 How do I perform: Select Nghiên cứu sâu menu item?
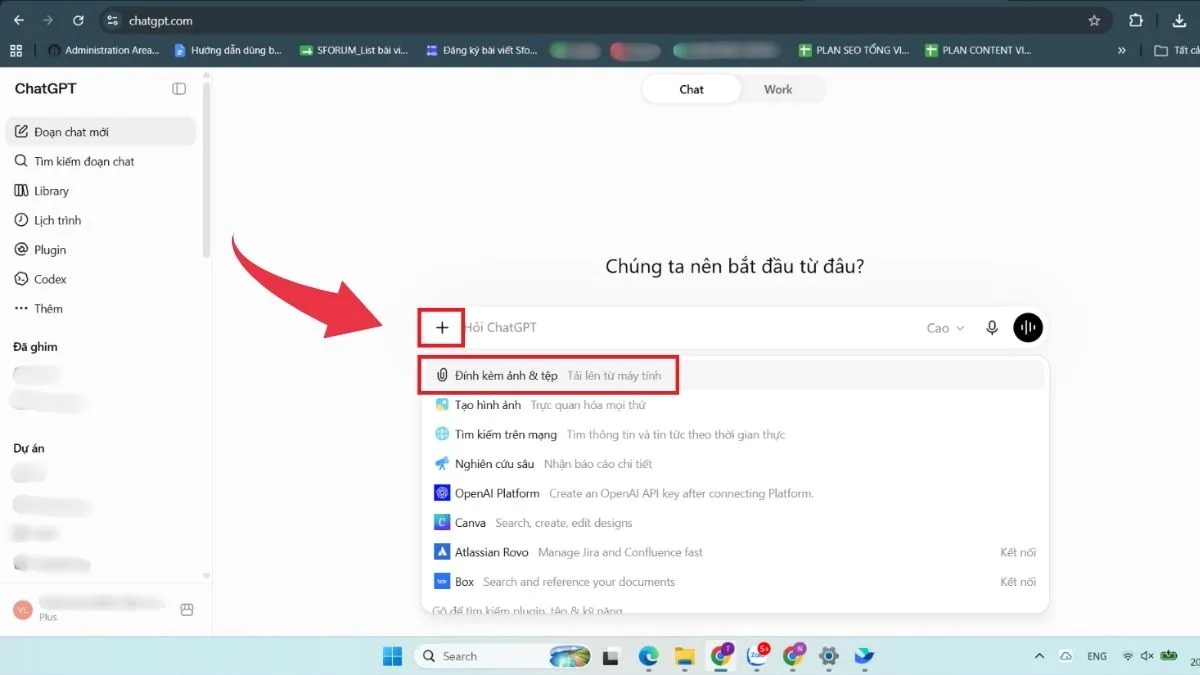point(734,464)
